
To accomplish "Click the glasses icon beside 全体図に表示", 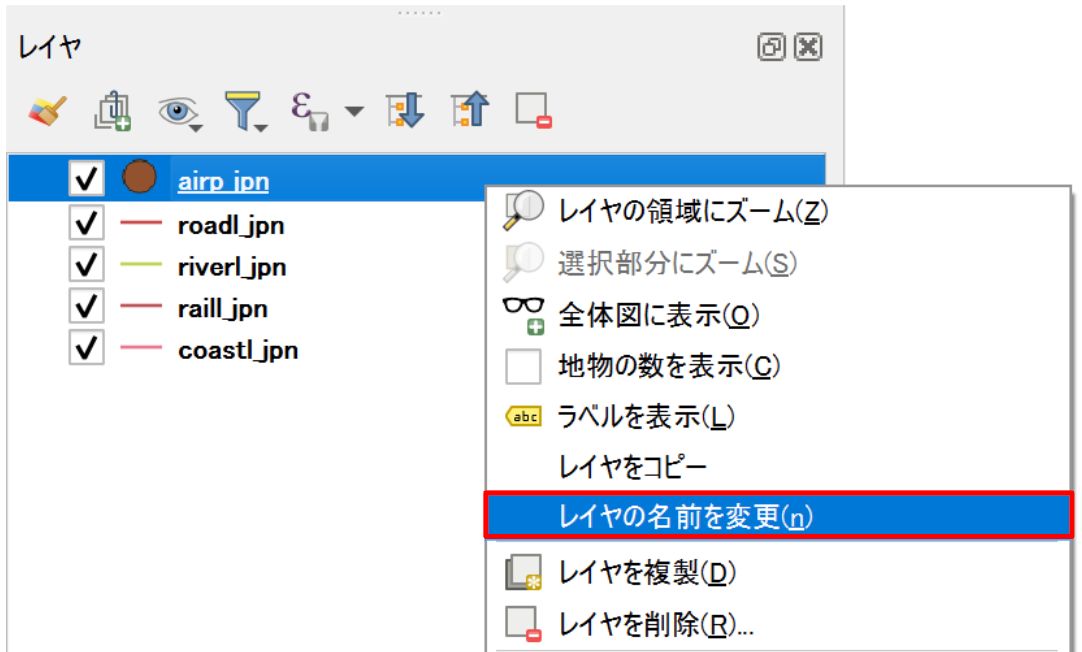I will pyautogui.click(x=524, y=315).
